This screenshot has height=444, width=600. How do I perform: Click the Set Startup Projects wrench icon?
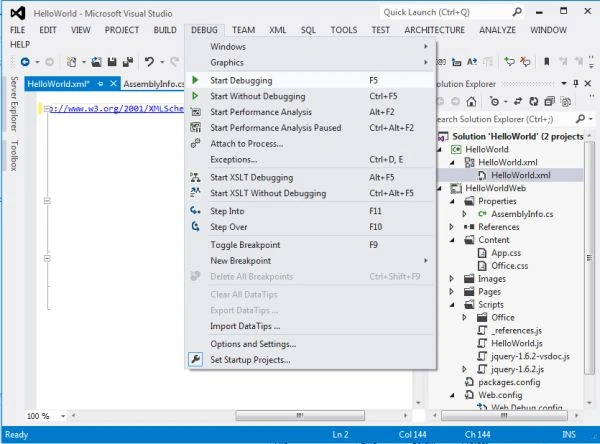point(196,359)
